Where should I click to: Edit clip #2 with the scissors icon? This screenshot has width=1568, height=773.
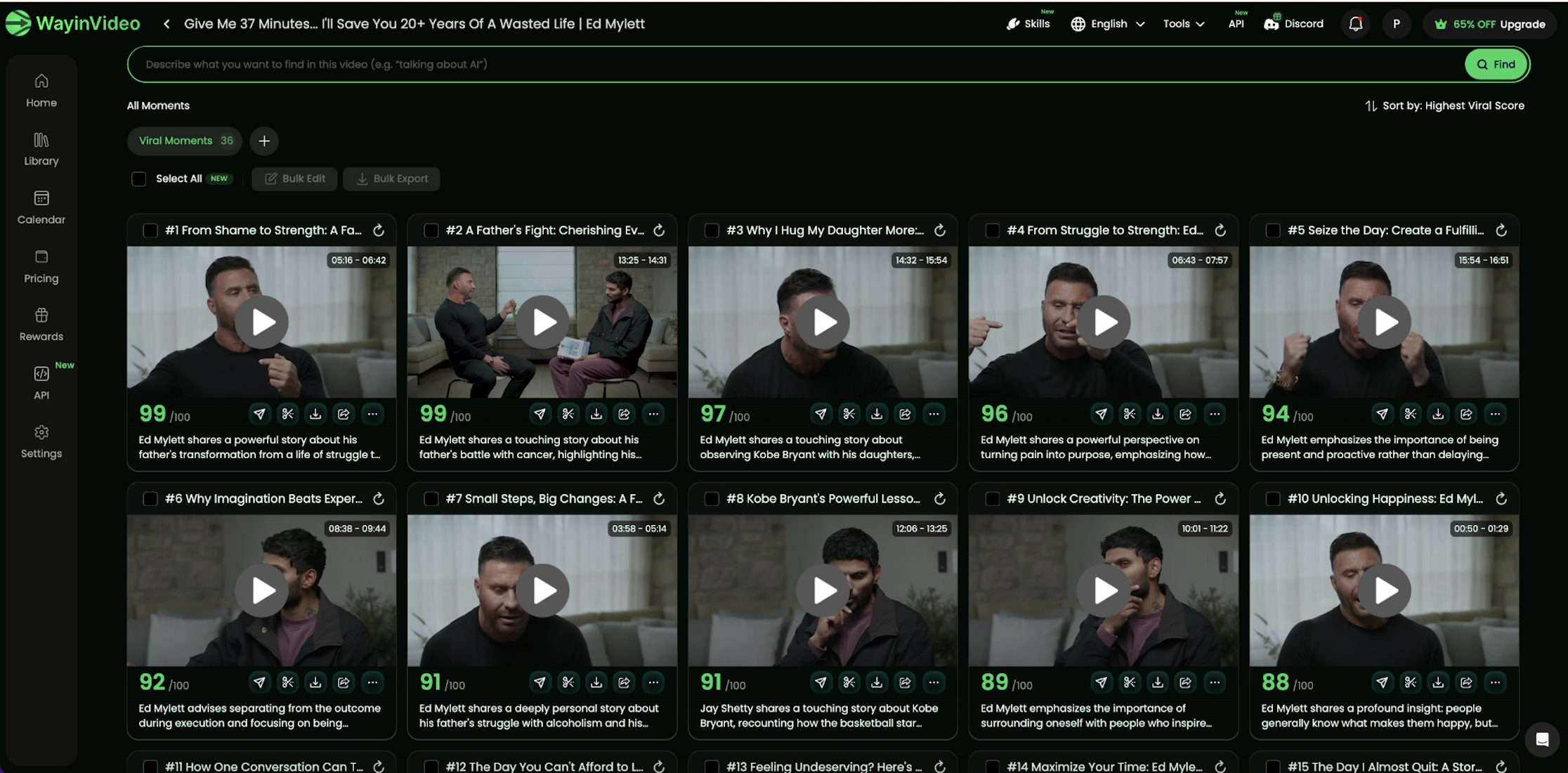coord(568,415)
